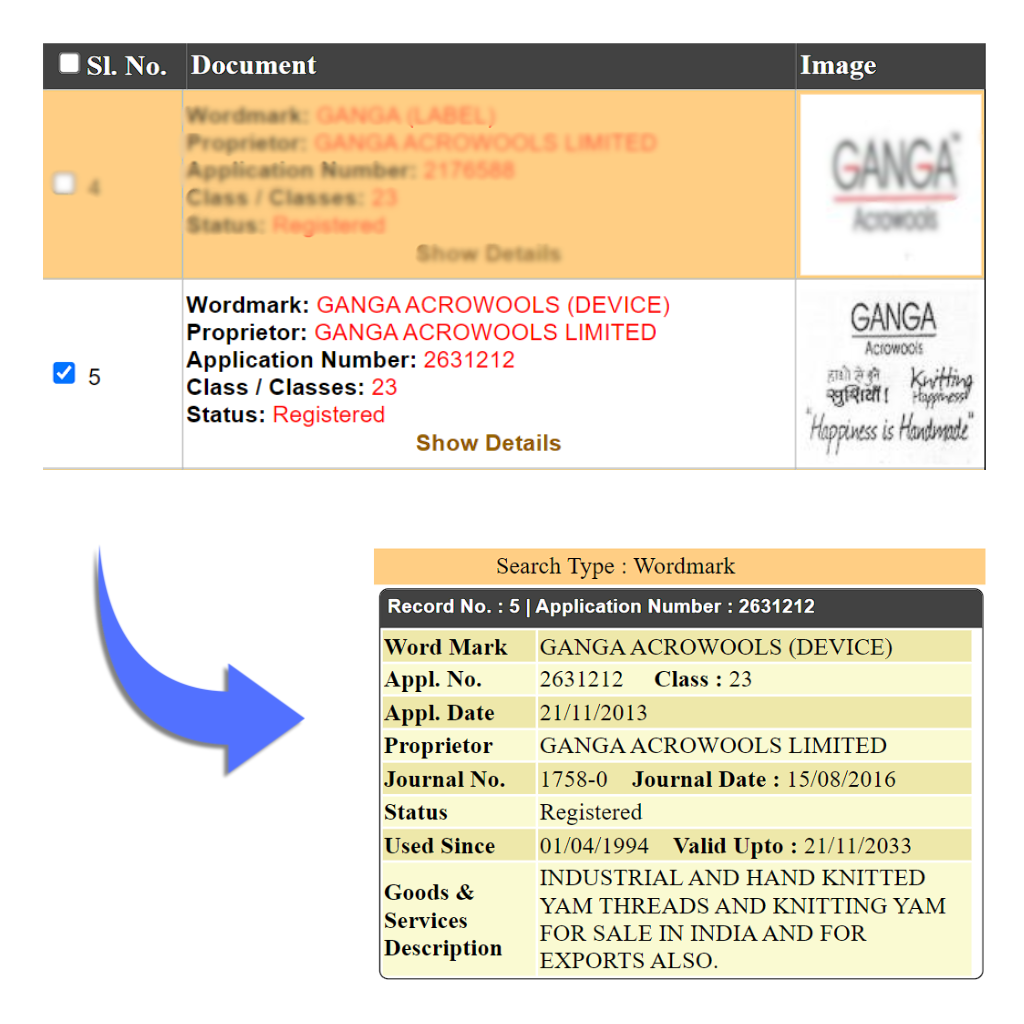Click the Document column header
This screenshot has width=1024, height=1024.
254,66
